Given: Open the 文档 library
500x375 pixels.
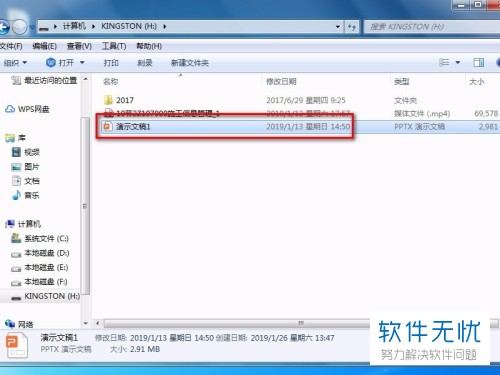Looking at the screenshot, I should coord(32,181).
